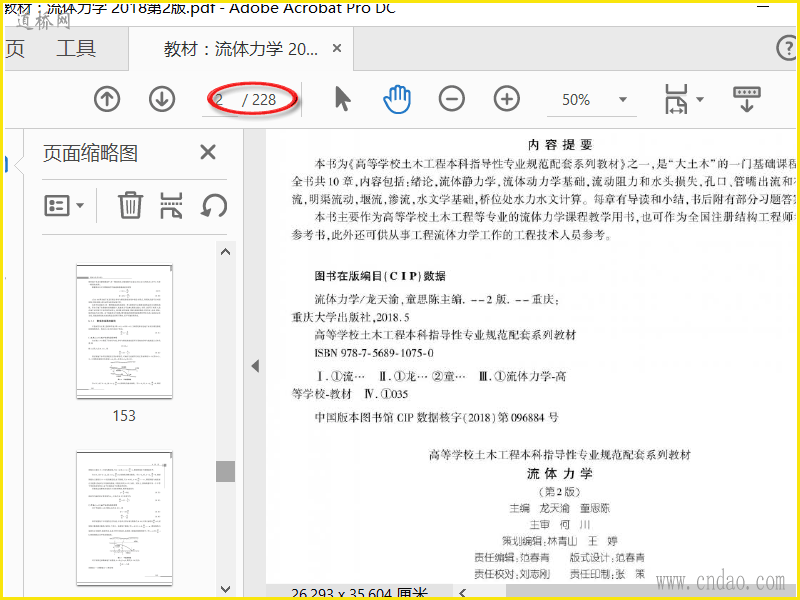The image size is (800, 600).
Task: Click the page size status text
Action: [359, 593]
